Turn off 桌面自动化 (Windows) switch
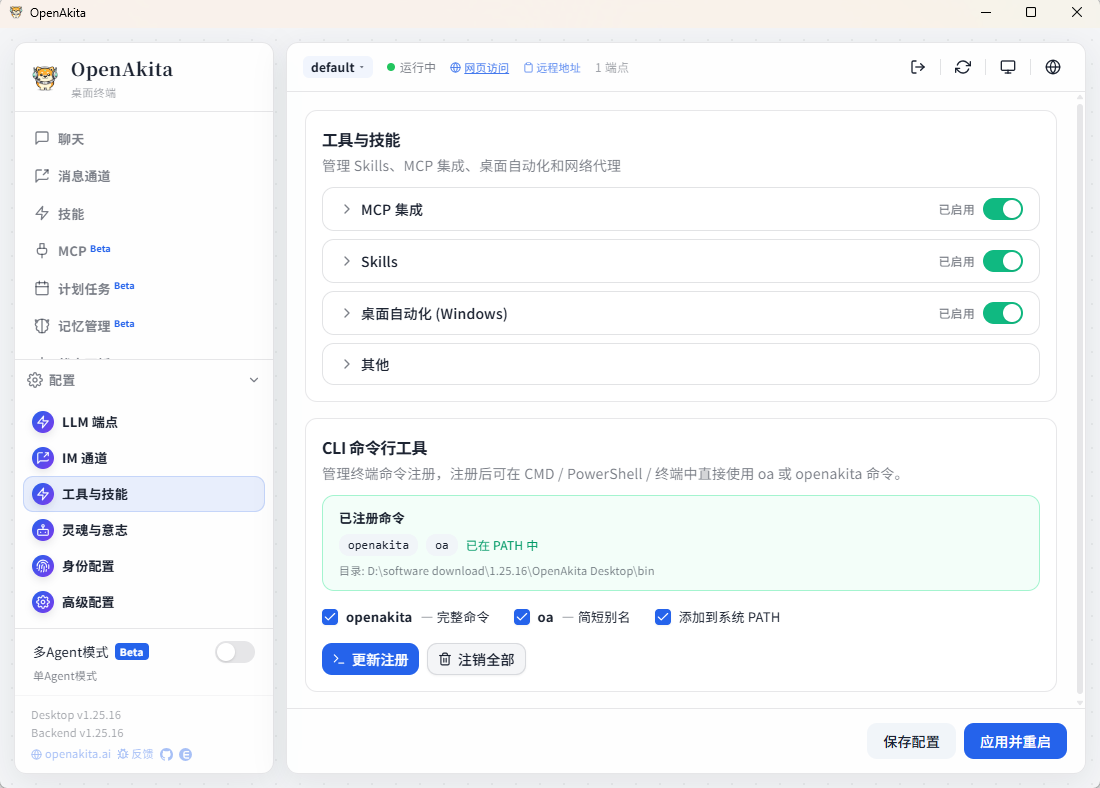The height and width of the screenshot is (788, 1100). [x=1002, y=313]
